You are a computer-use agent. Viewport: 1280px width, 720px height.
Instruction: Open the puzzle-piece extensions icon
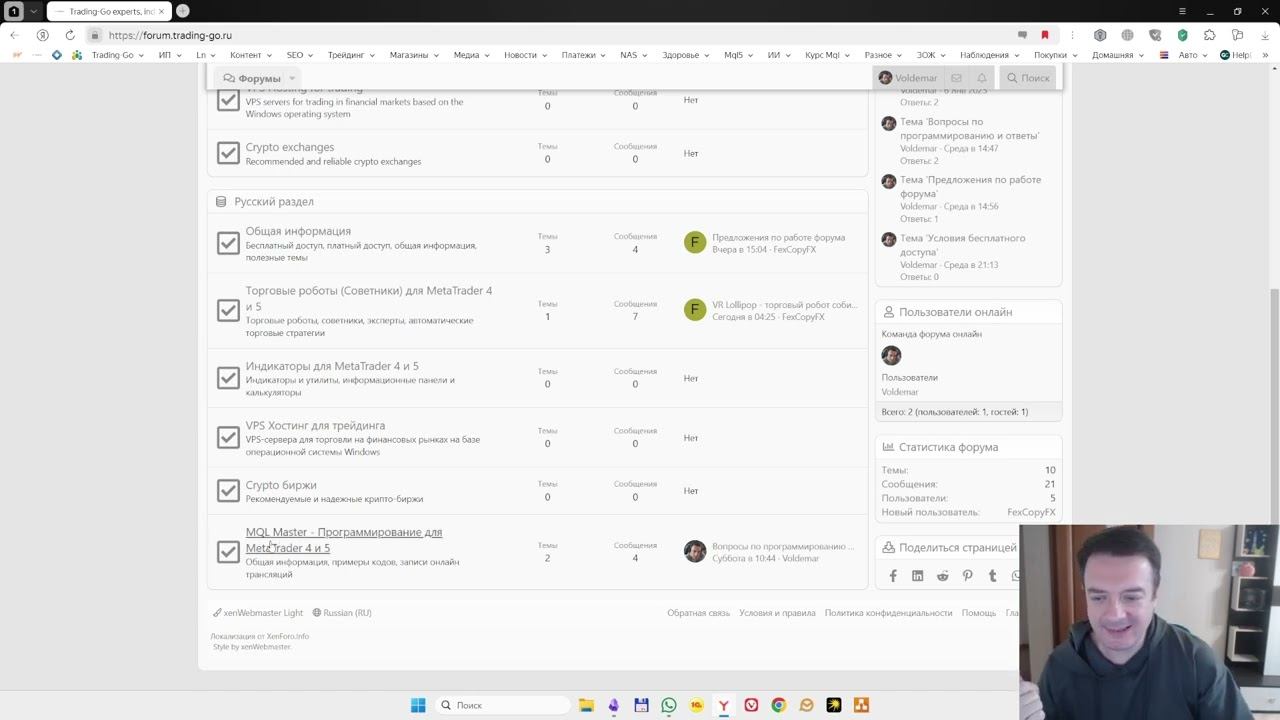[1209, 35]
